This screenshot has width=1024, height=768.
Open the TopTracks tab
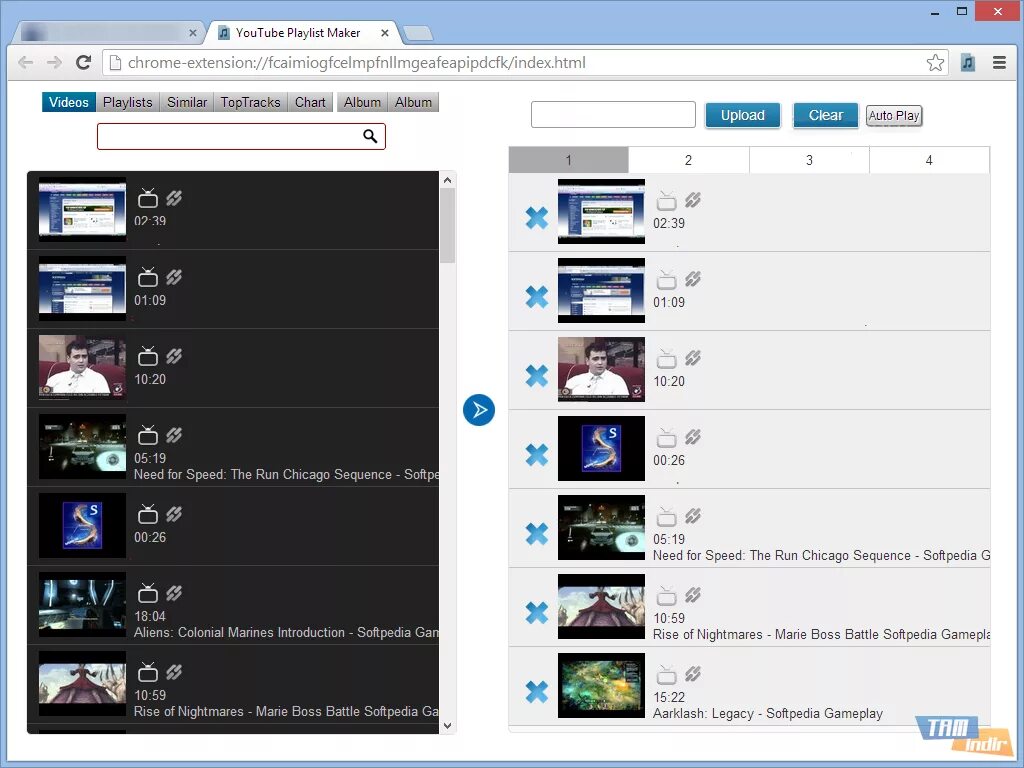(x=250, y=103)
